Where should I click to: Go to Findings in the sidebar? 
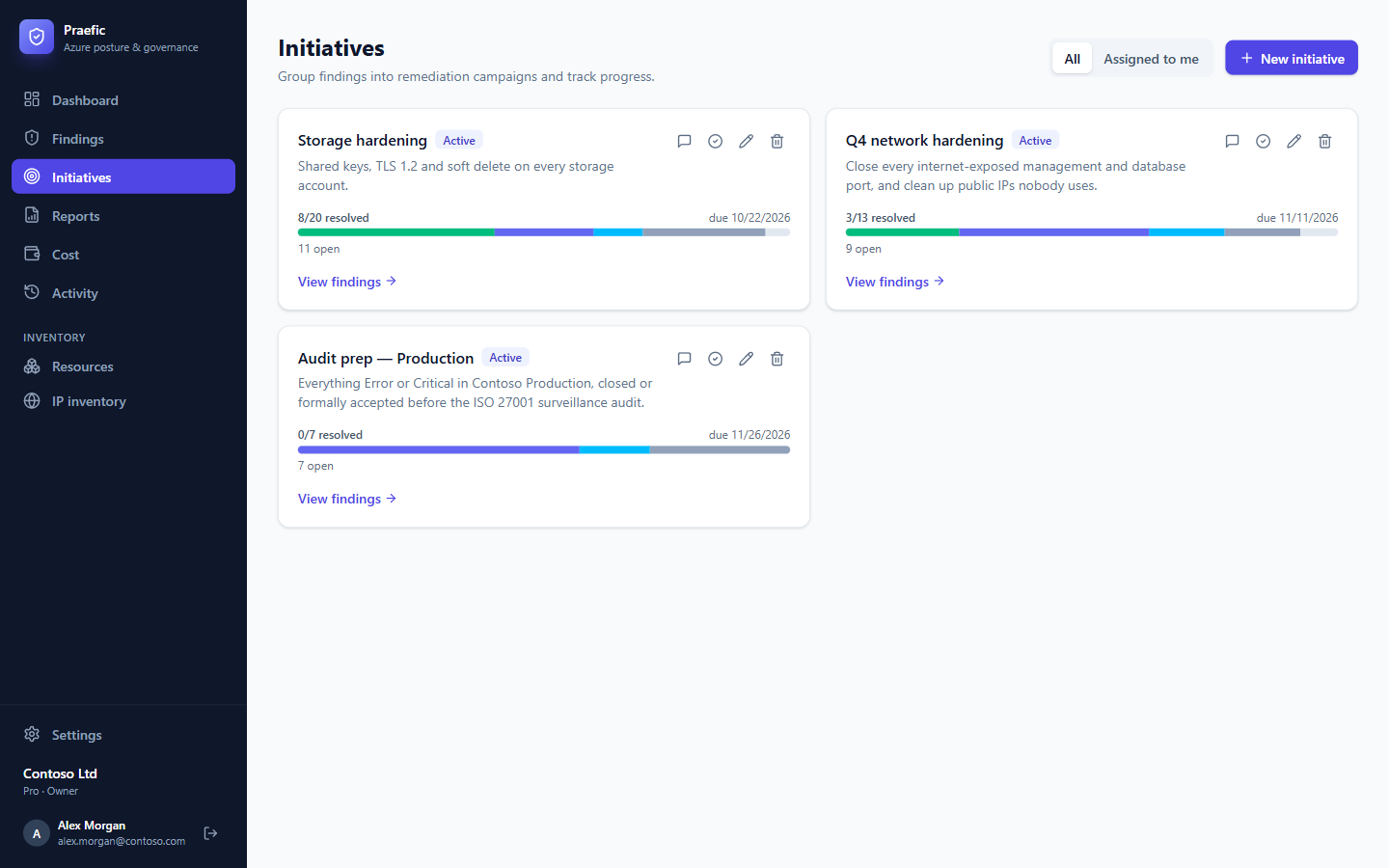point(123,139)
